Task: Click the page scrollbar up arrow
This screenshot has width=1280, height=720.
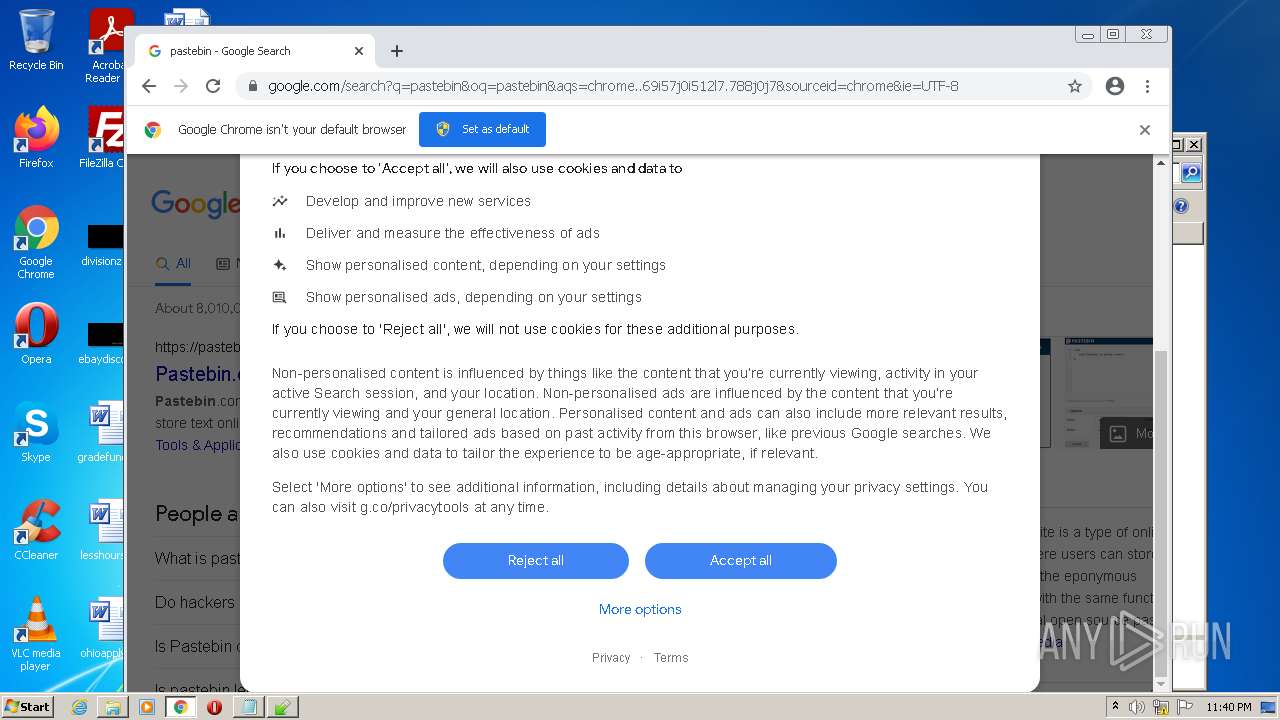Action: tap(1161, 163)
